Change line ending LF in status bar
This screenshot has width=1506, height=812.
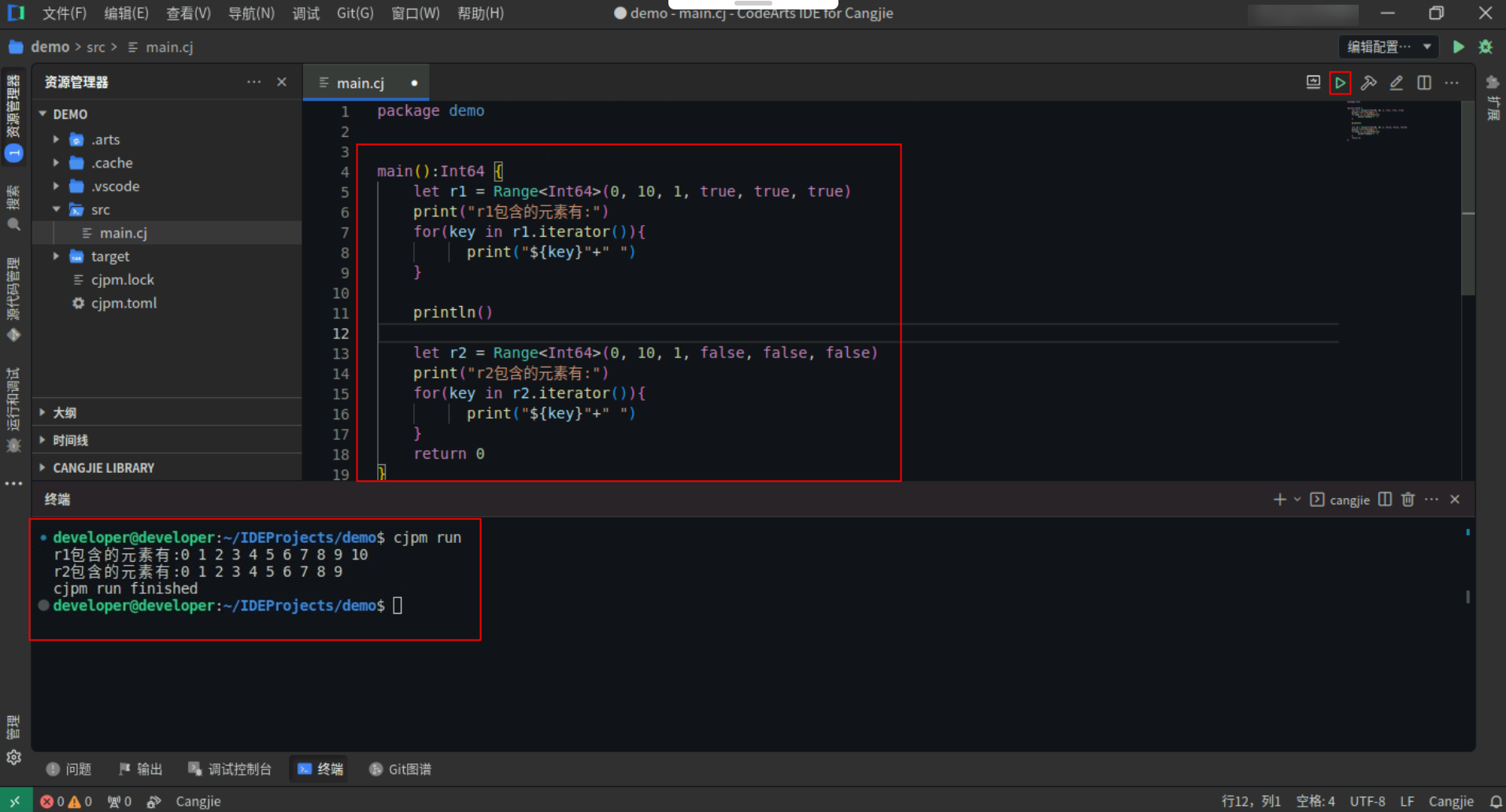point(1407,801)
